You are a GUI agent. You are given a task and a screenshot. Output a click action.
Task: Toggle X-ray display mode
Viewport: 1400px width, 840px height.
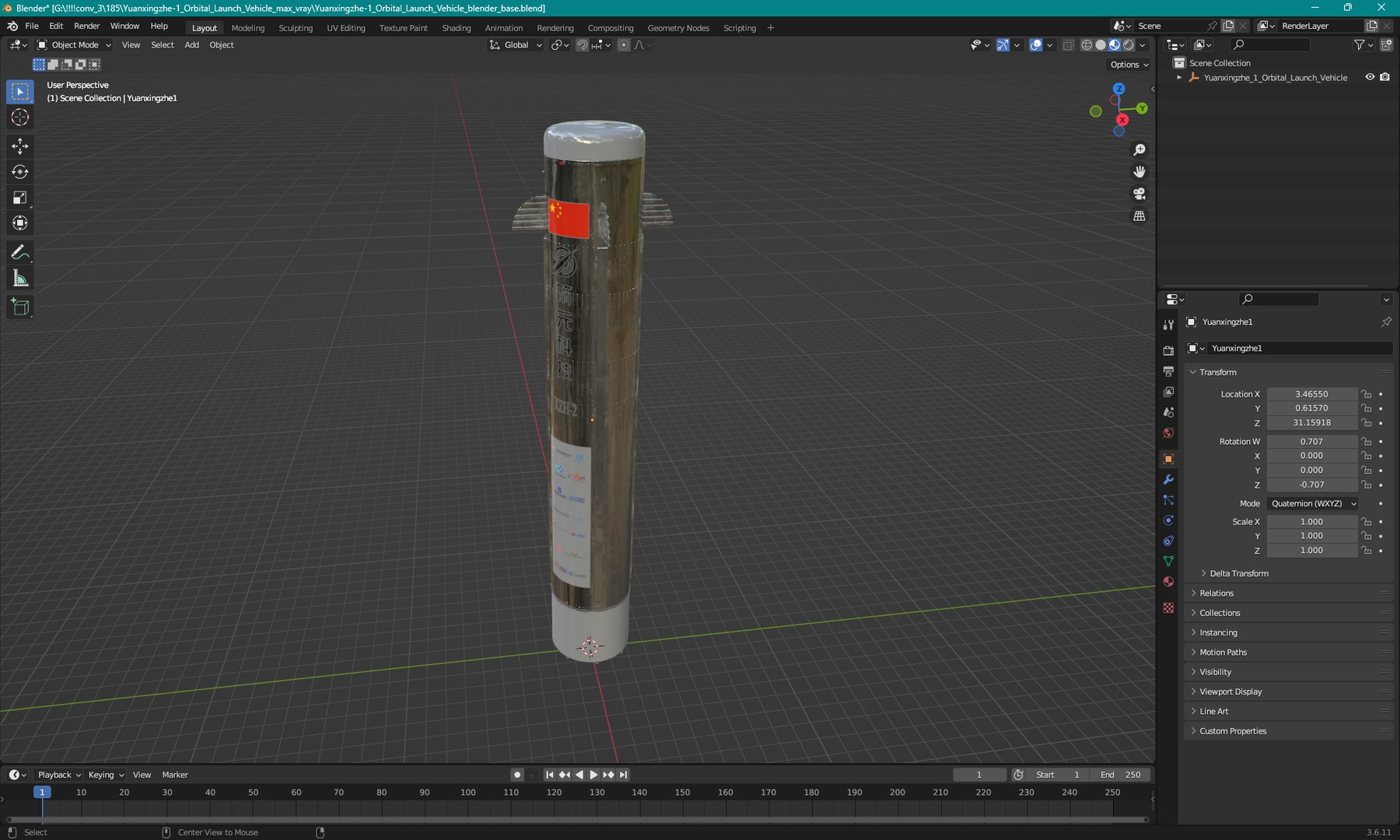(1068, 45)
